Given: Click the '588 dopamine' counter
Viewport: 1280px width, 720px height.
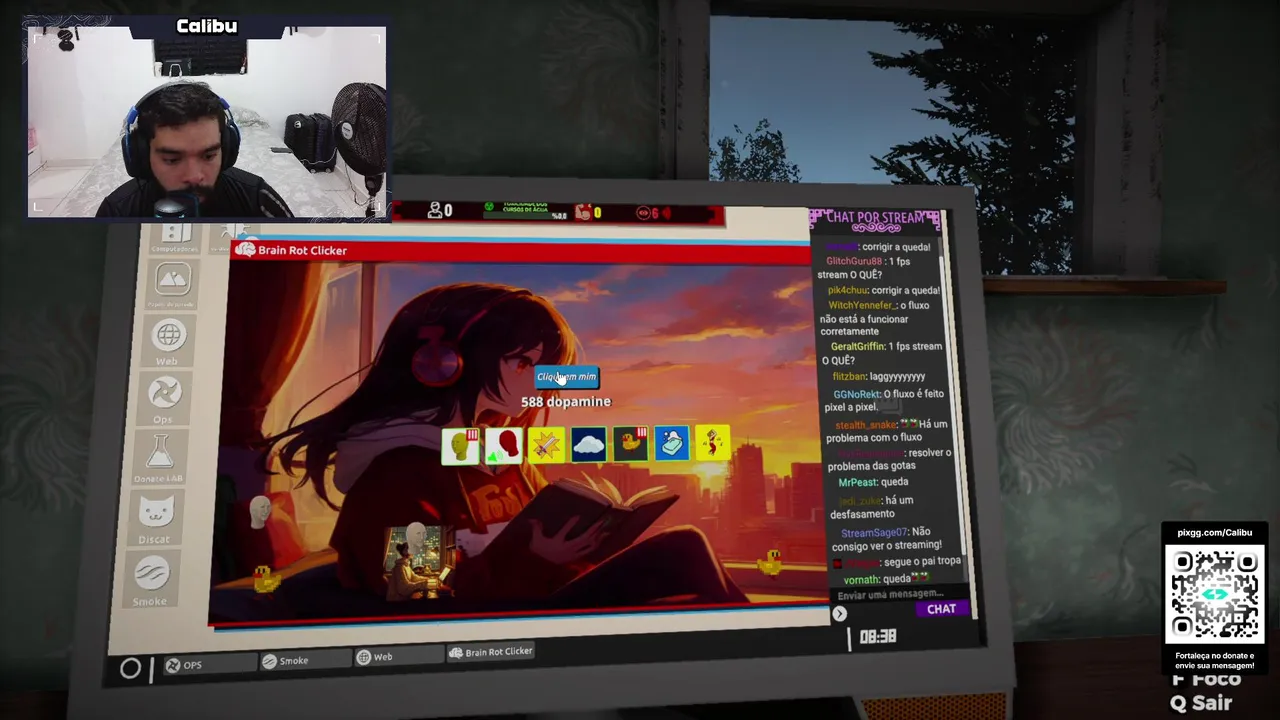Looking at the screenshot, I should point(565,401).
